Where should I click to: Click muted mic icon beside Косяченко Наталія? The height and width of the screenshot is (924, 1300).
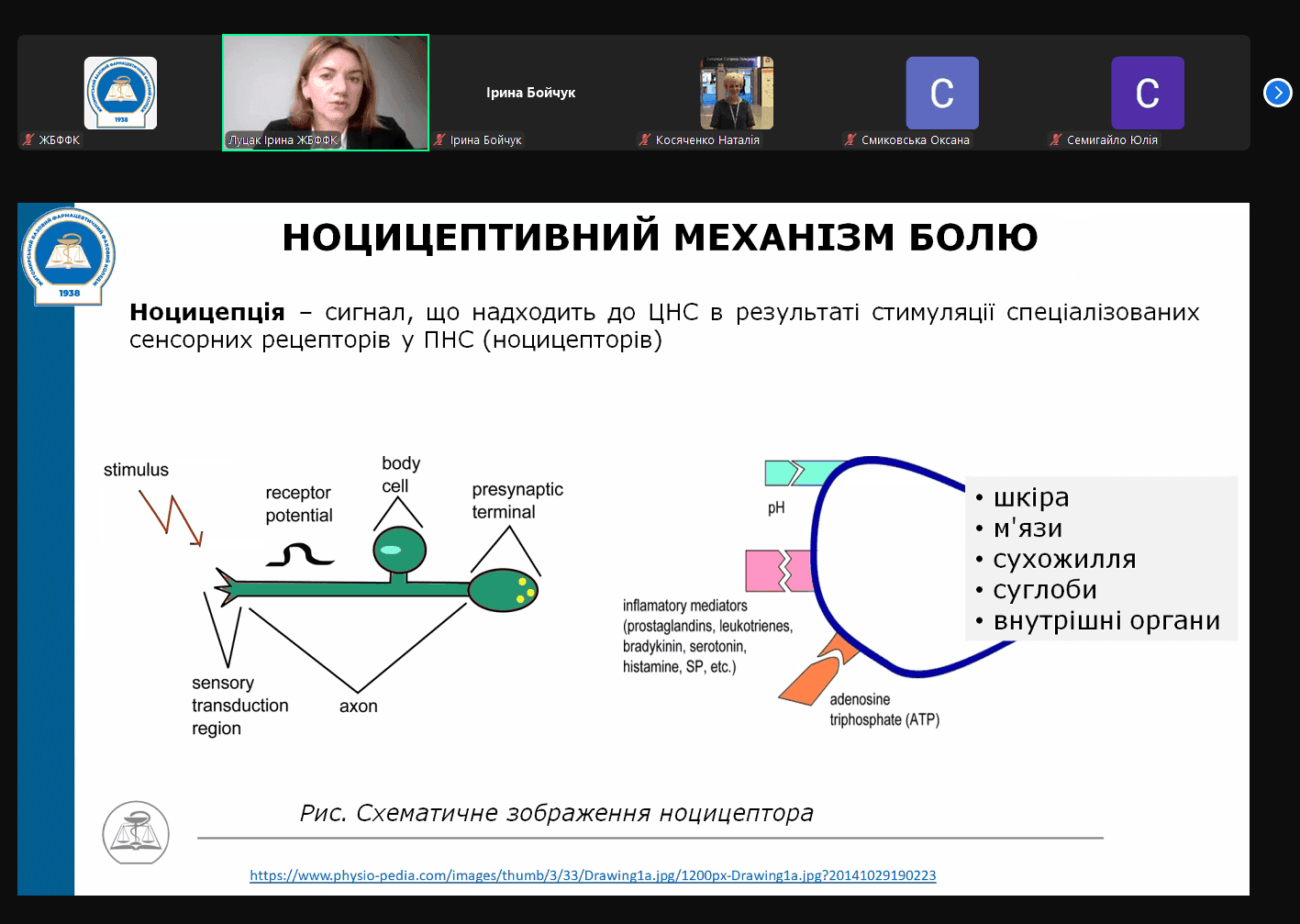pyautogui.click(x=645, y=139)
